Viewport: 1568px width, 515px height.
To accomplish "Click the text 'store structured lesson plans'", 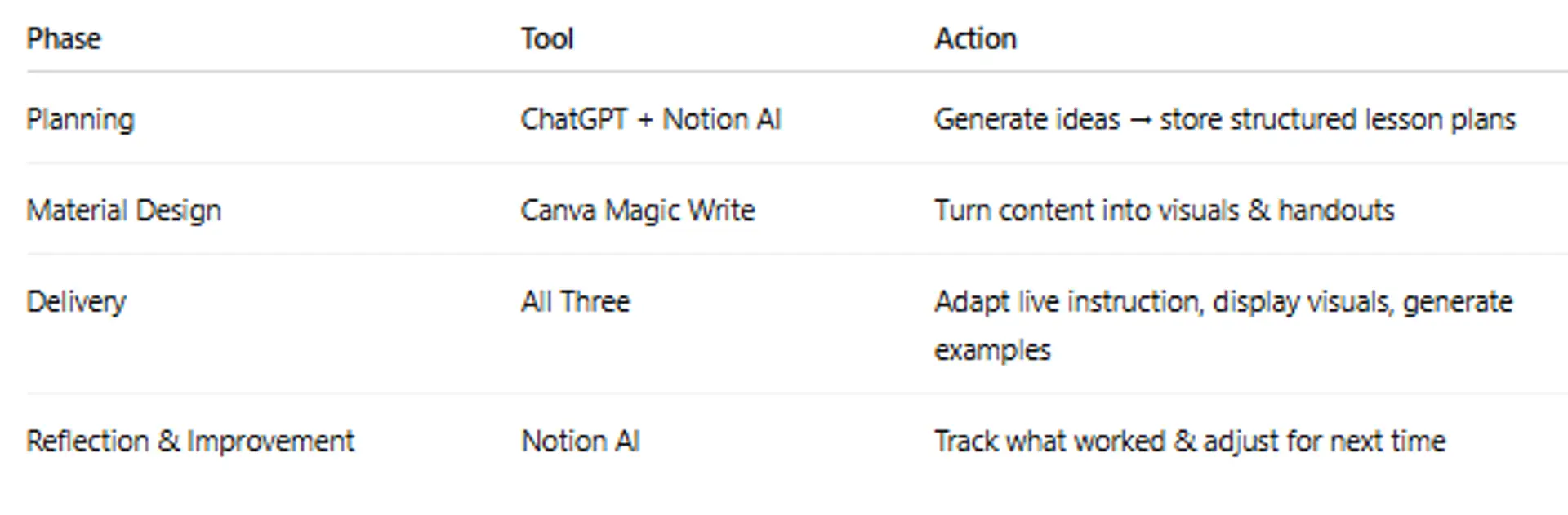I will (x=1337, y=119).
